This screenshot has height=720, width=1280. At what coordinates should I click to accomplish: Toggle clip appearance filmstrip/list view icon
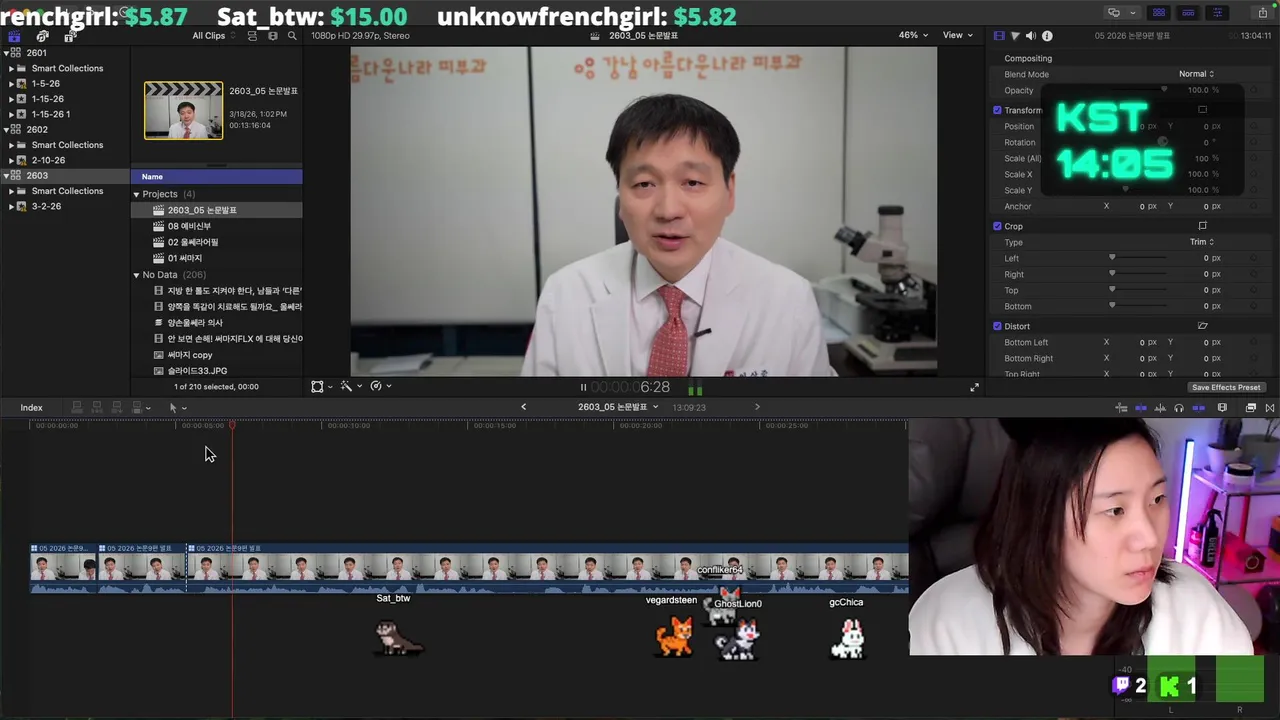252,36
